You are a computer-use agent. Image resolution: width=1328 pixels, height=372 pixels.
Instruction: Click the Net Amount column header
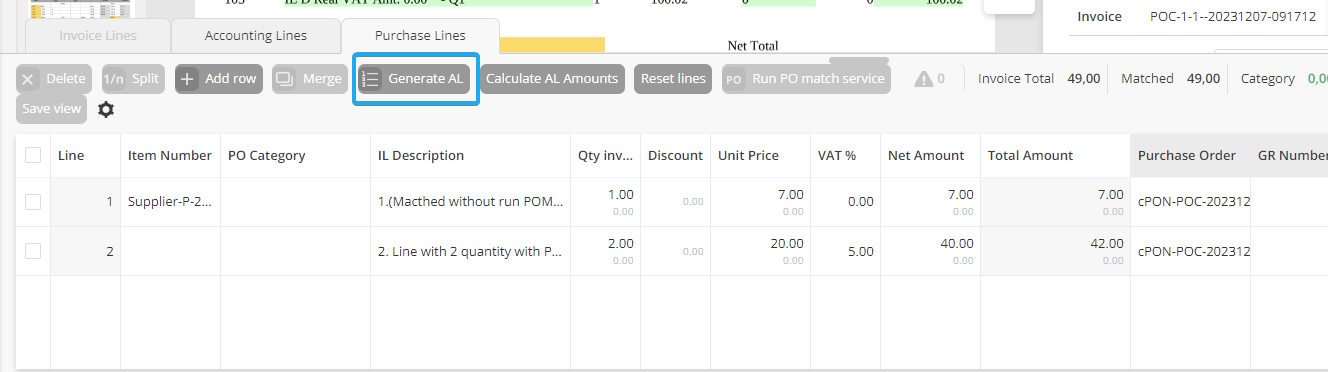pos(930,155)
